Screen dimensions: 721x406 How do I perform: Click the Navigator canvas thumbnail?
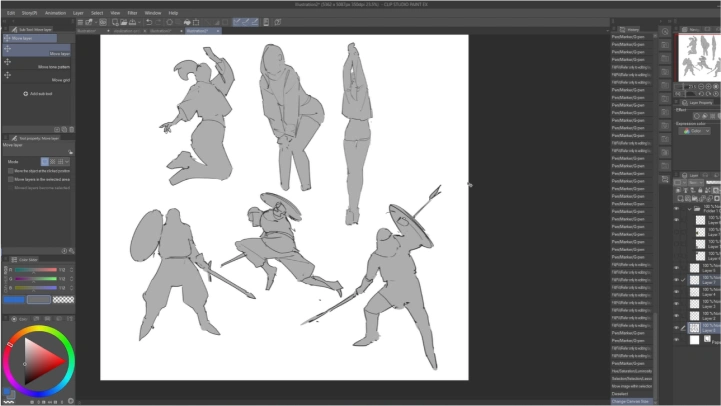[x=699, y=57]
